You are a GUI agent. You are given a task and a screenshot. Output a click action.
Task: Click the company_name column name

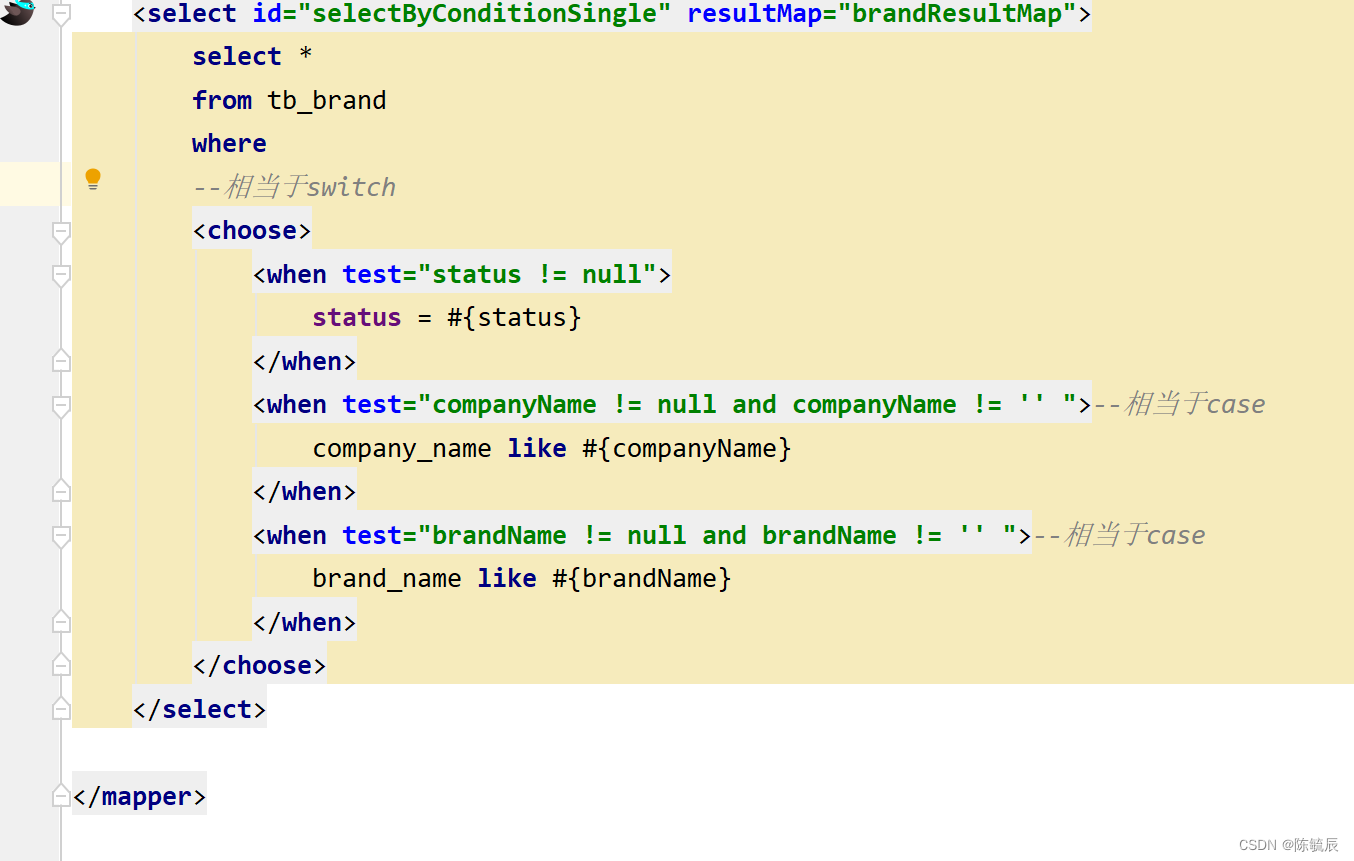(402, 448)
